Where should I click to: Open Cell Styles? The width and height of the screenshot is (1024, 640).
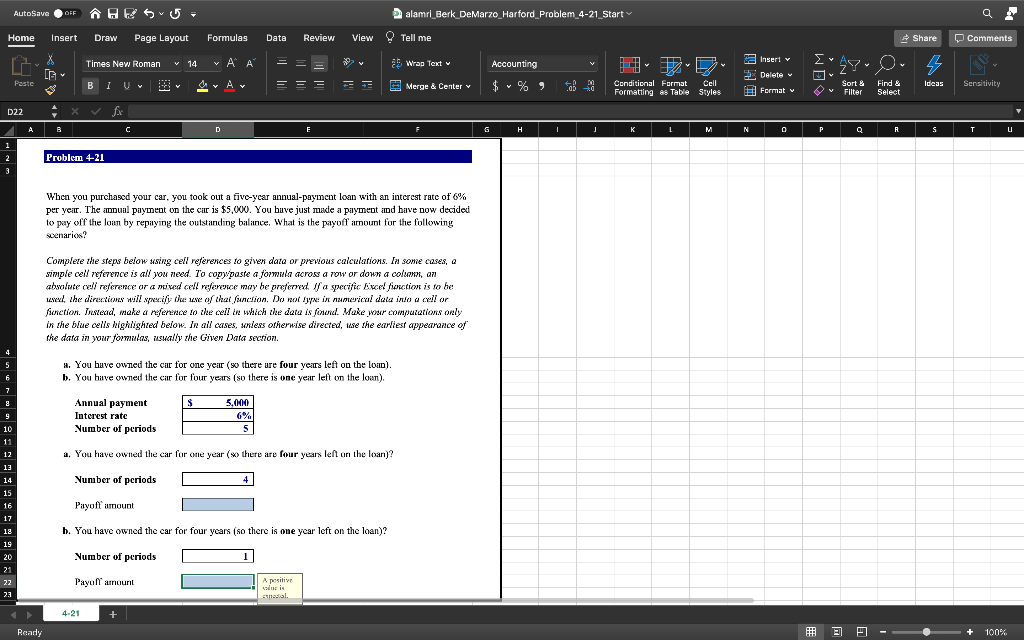709,76
